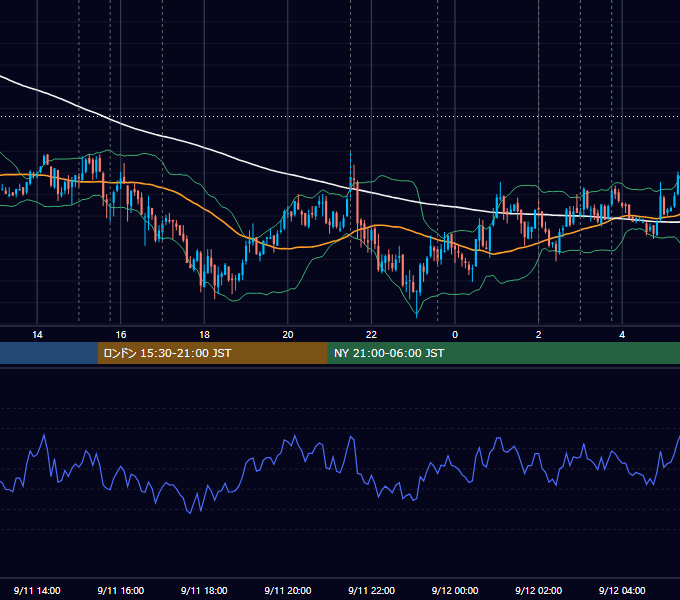The width and height of the screenshot is (680, 600).
Task: Click the 9/11 22:00 date label
Action: [372, 590]
